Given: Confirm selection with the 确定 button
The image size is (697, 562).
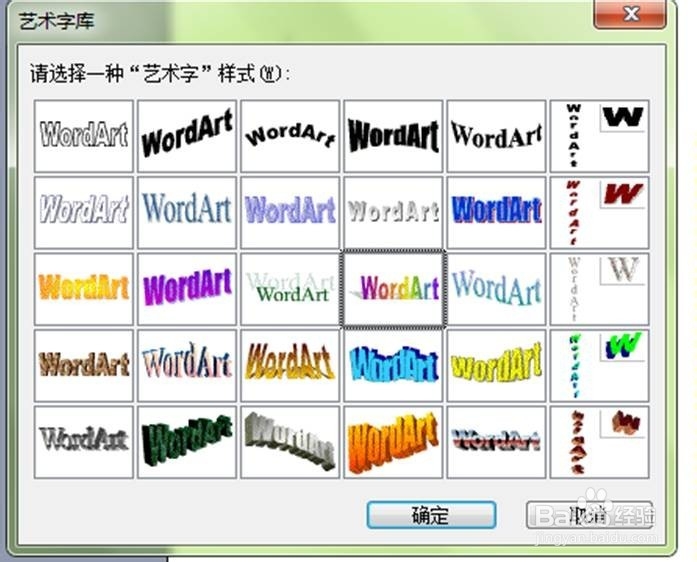Looking at the screenshot, I should coord(431,515).
